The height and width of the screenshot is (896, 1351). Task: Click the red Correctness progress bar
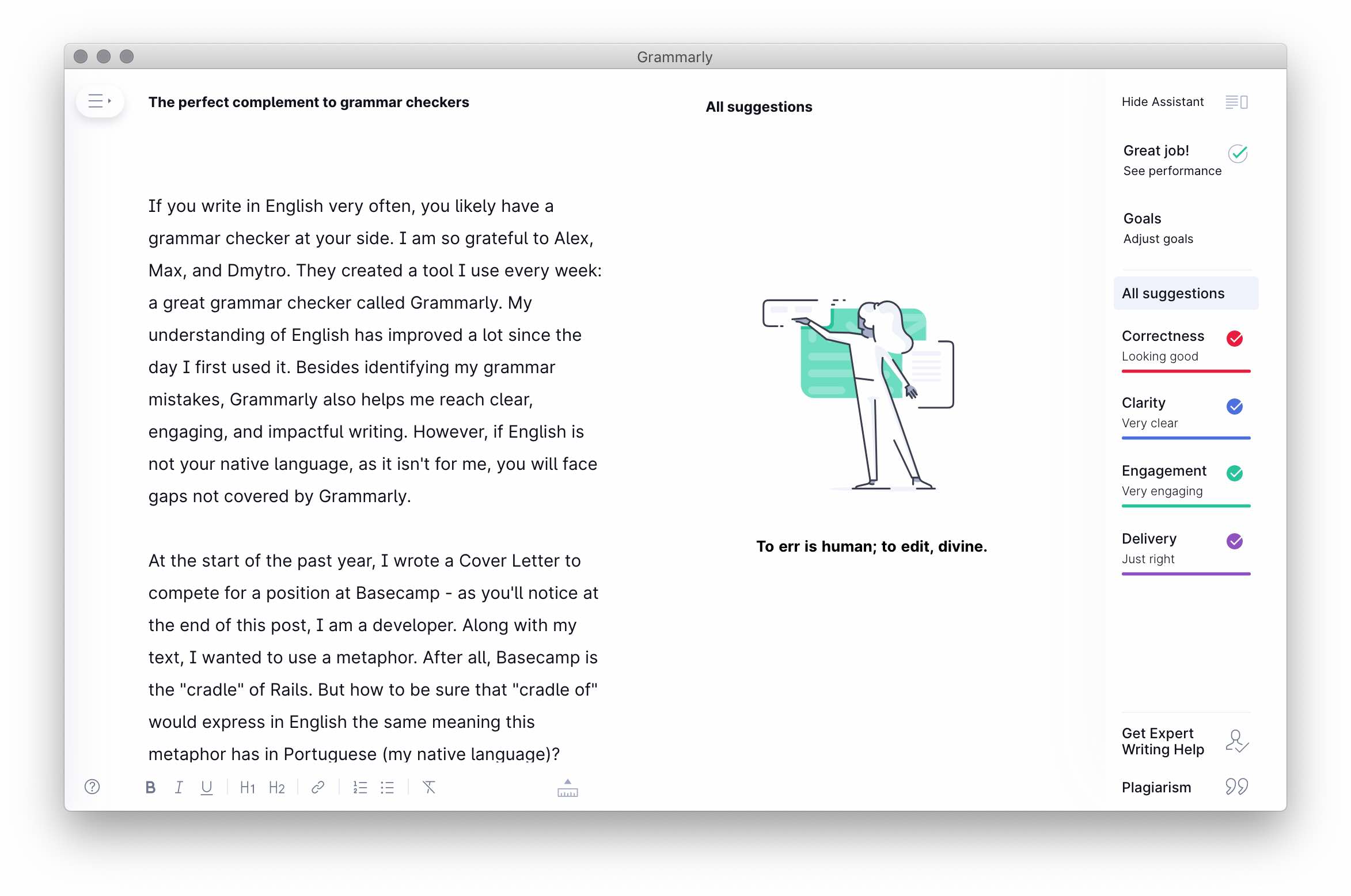[1186, 371]
